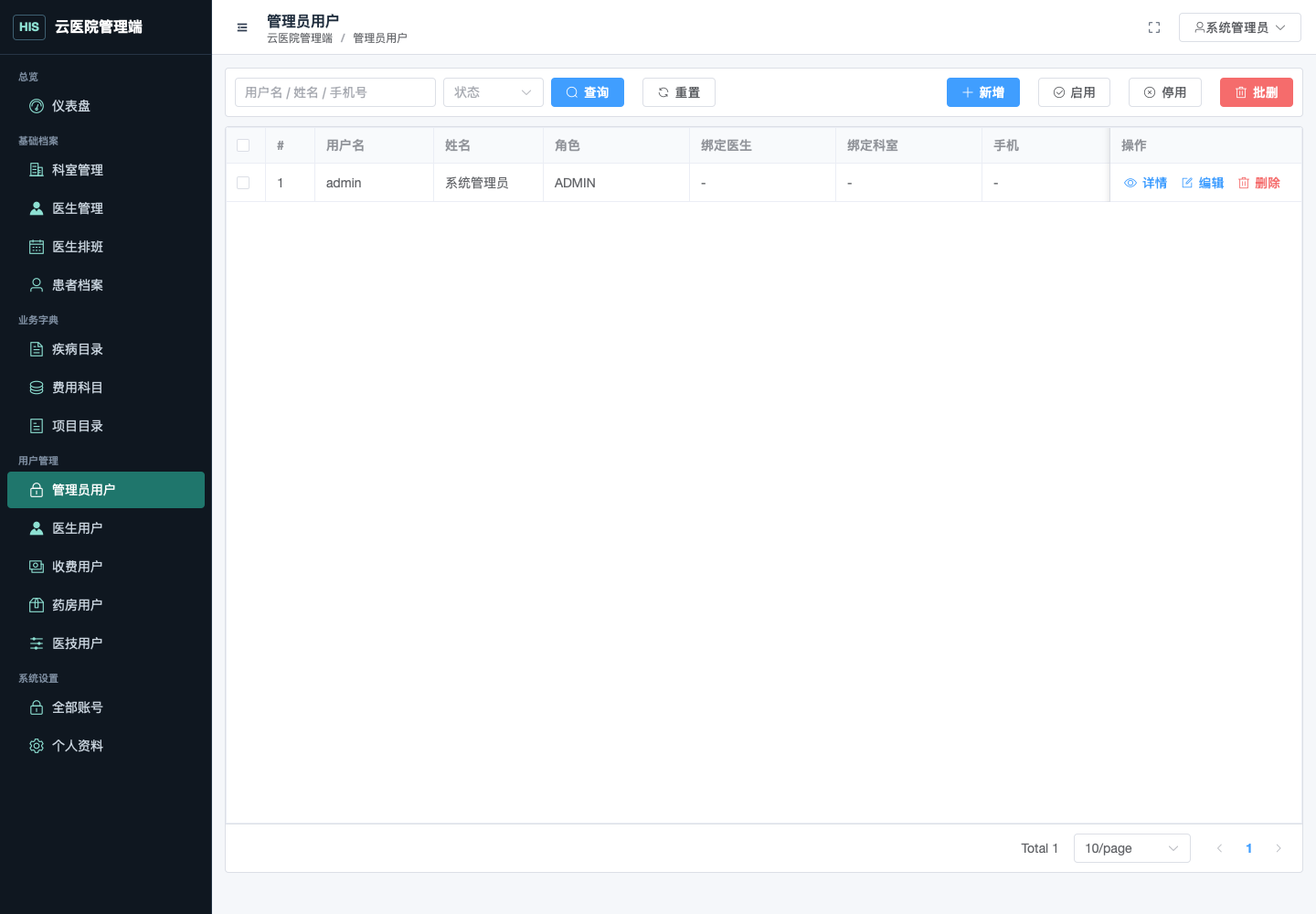
Task: Click the 疾病目录 document icon
Action: point(37,349)
